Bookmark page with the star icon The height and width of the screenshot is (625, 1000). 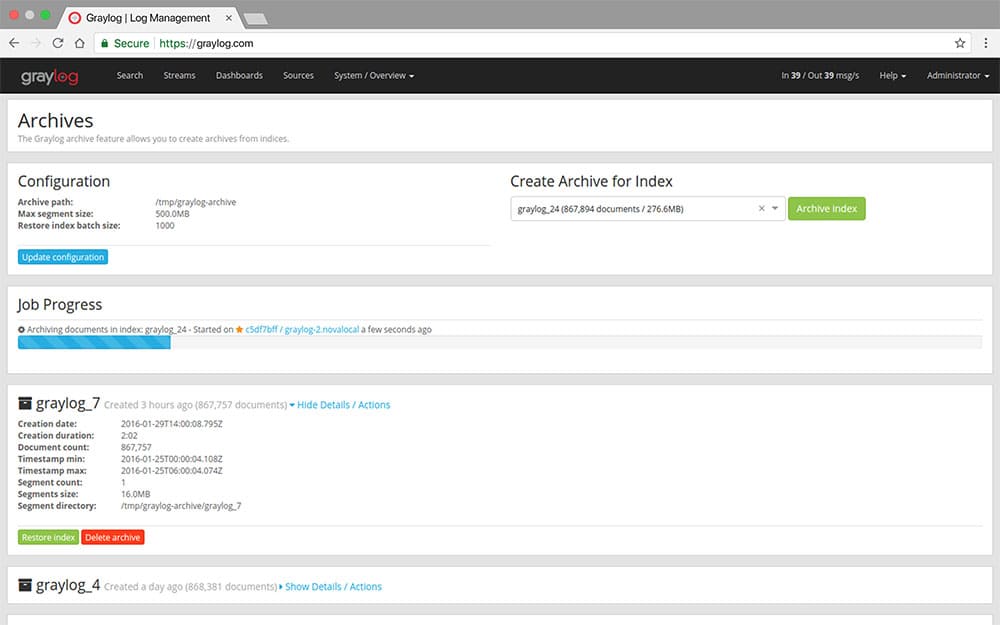click(x=959, y=43)
